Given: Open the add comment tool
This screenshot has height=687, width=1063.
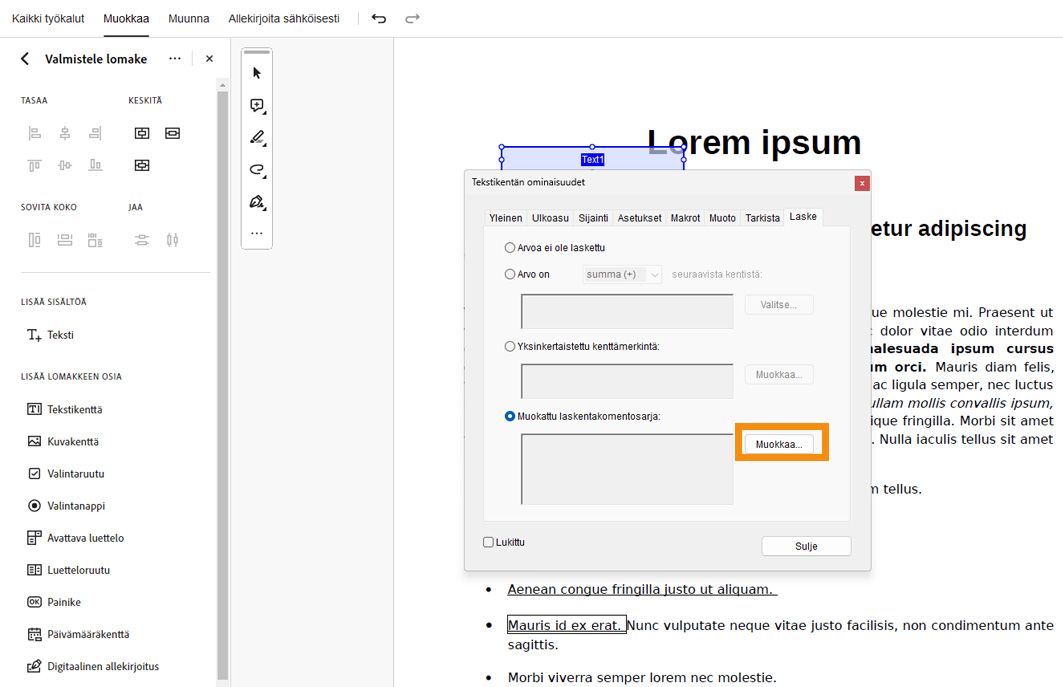Looking at the screenshot, I should coord(255,104).
